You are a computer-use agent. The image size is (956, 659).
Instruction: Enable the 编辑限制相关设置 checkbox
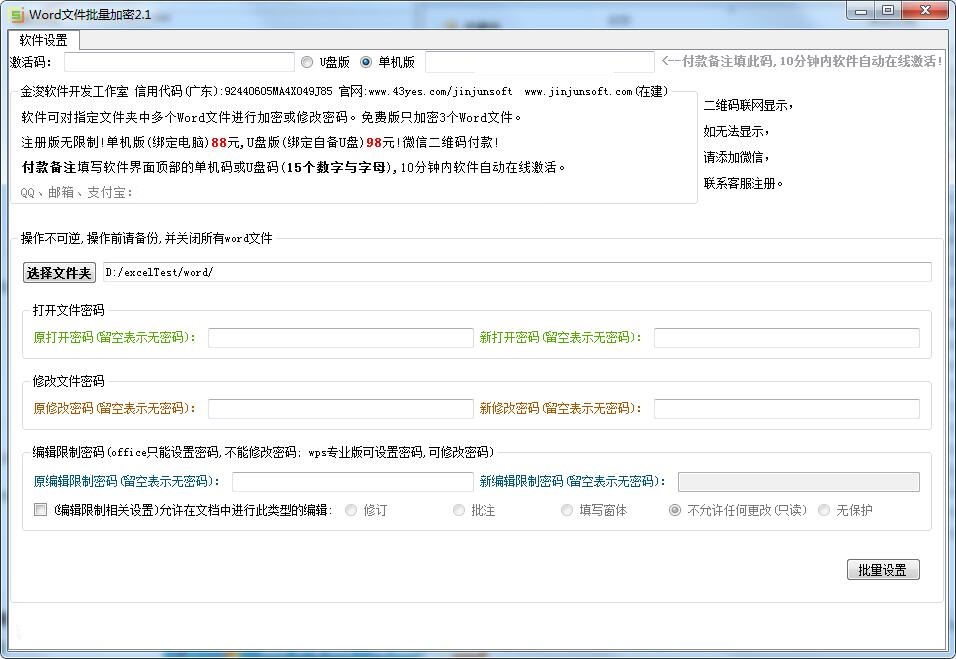[x=40, y=510]
